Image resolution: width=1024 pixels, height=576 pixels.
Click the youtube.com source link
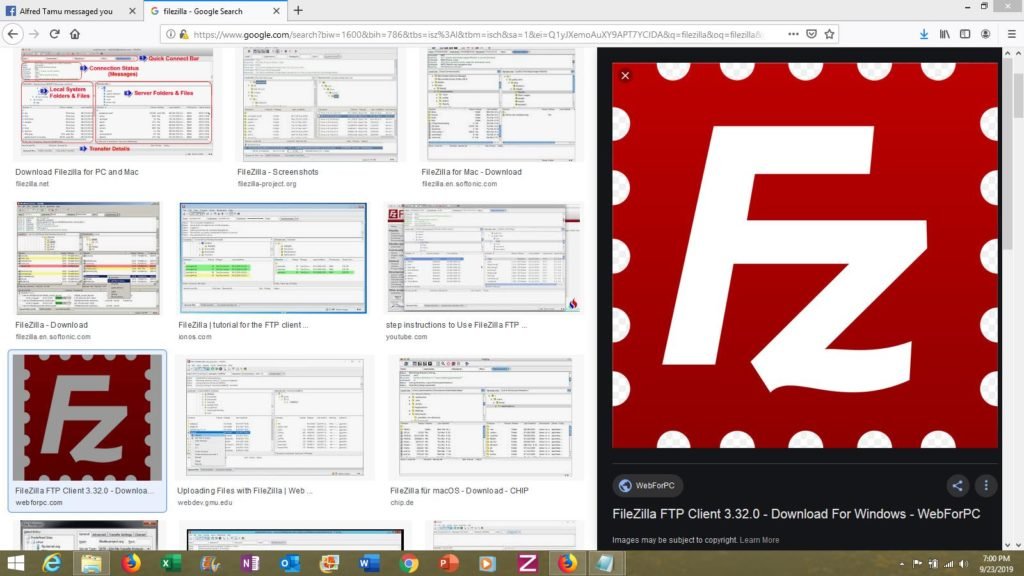click(x=406, y=337)
